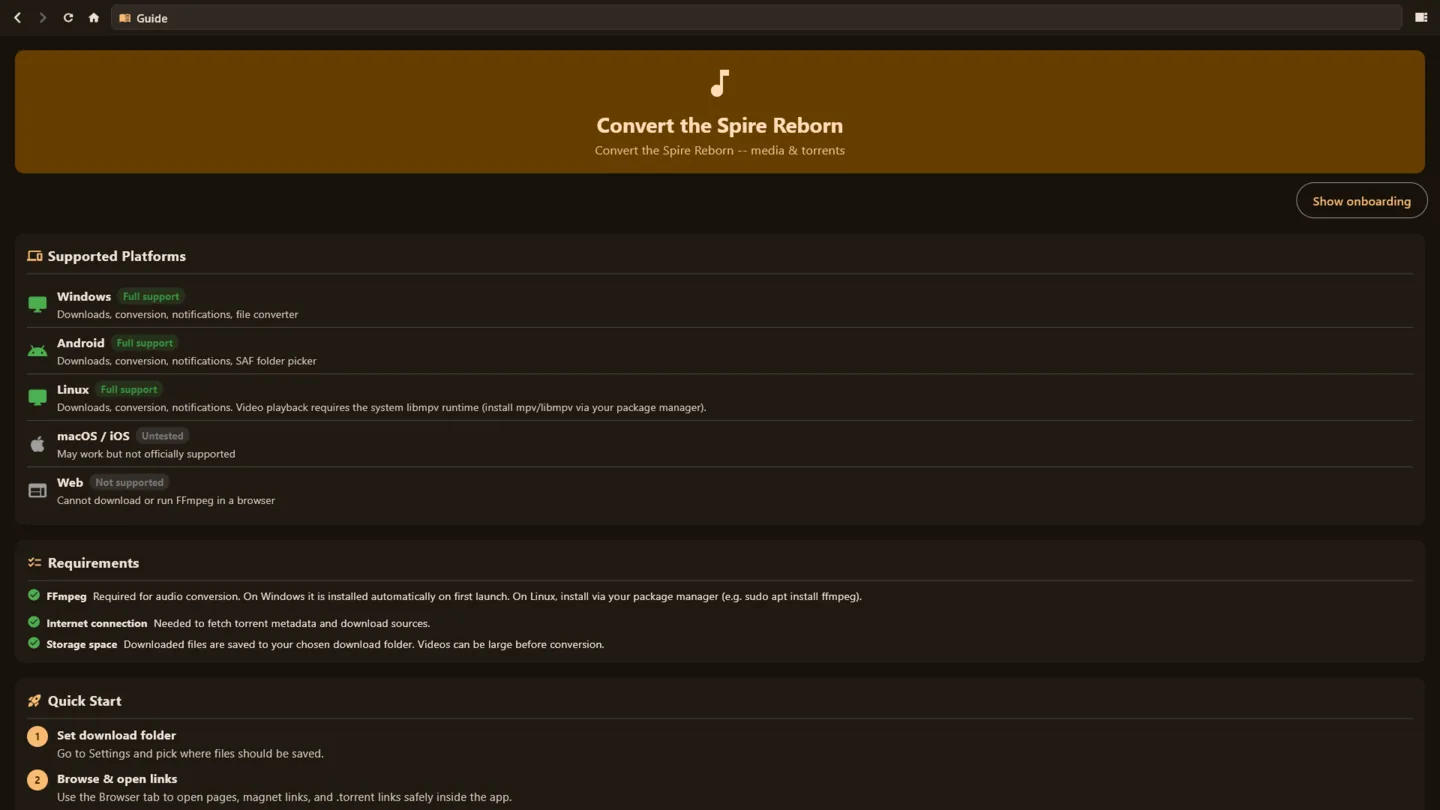1440x810 pixels.
Task: Click the Quick Start rocket icon
Action: pos(35,701)
